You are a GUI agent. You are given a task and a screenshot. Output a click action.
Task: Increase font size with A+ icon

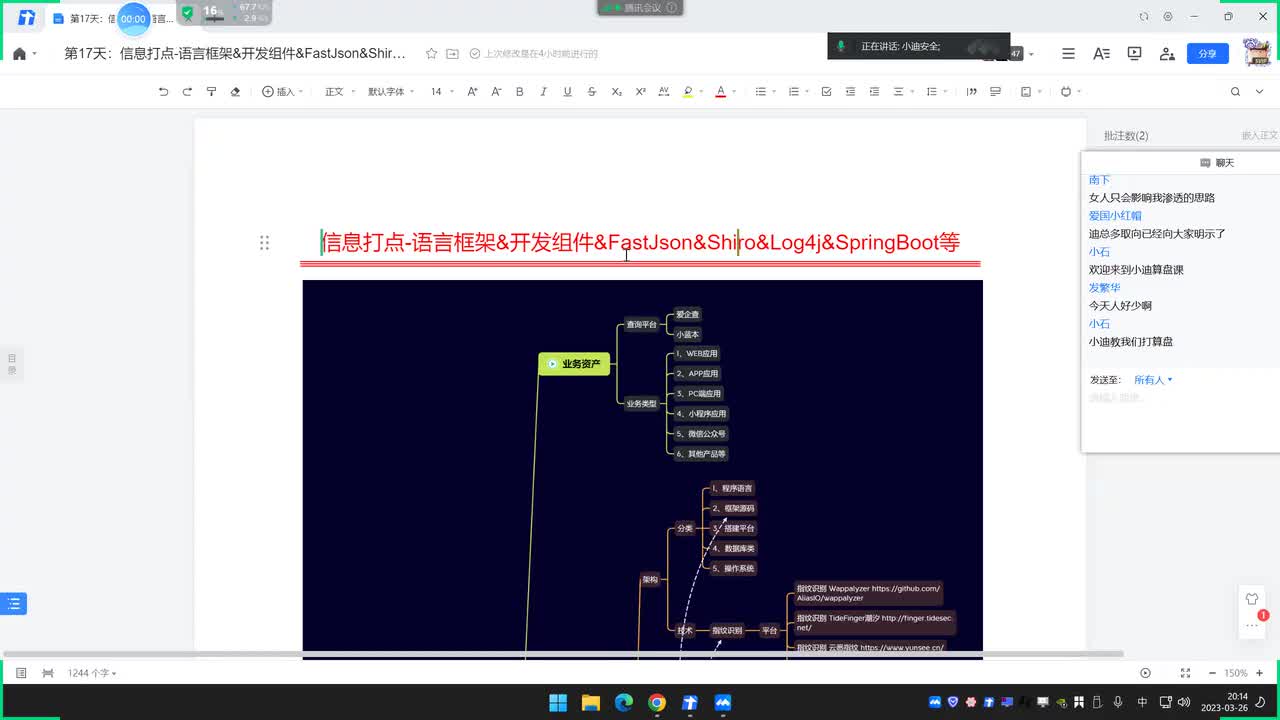coord(472,91)
